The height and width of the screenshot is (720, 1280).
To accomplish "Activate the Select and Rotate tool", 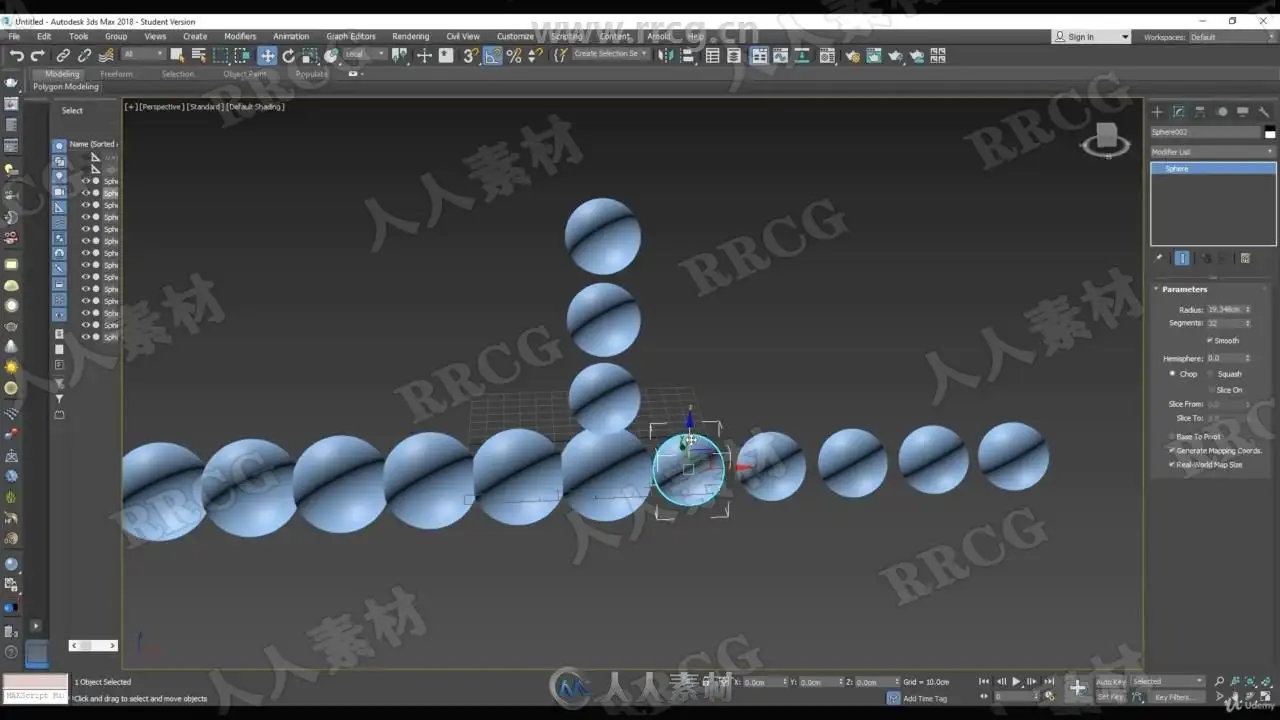I will [x=289, y=56].
